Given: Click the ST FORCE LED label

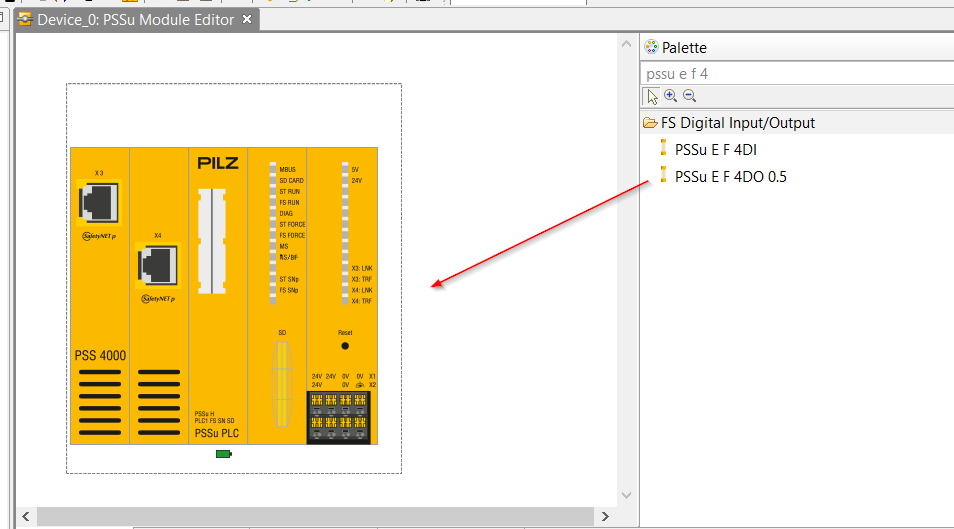Looking at the screenshot, I should coord(292,225).
